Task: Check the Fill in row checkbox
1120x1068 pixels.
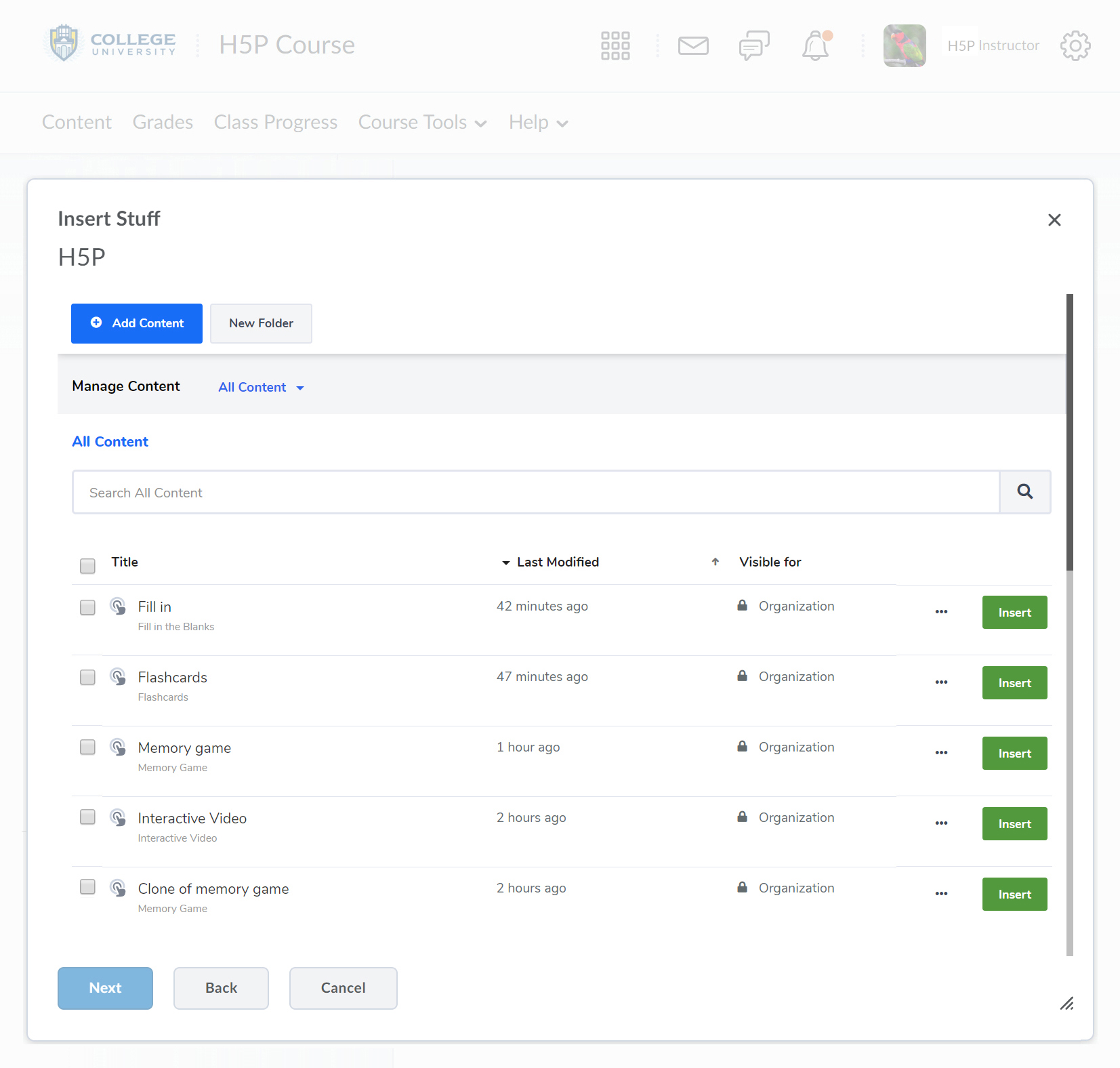Action: tap(87, 607)
